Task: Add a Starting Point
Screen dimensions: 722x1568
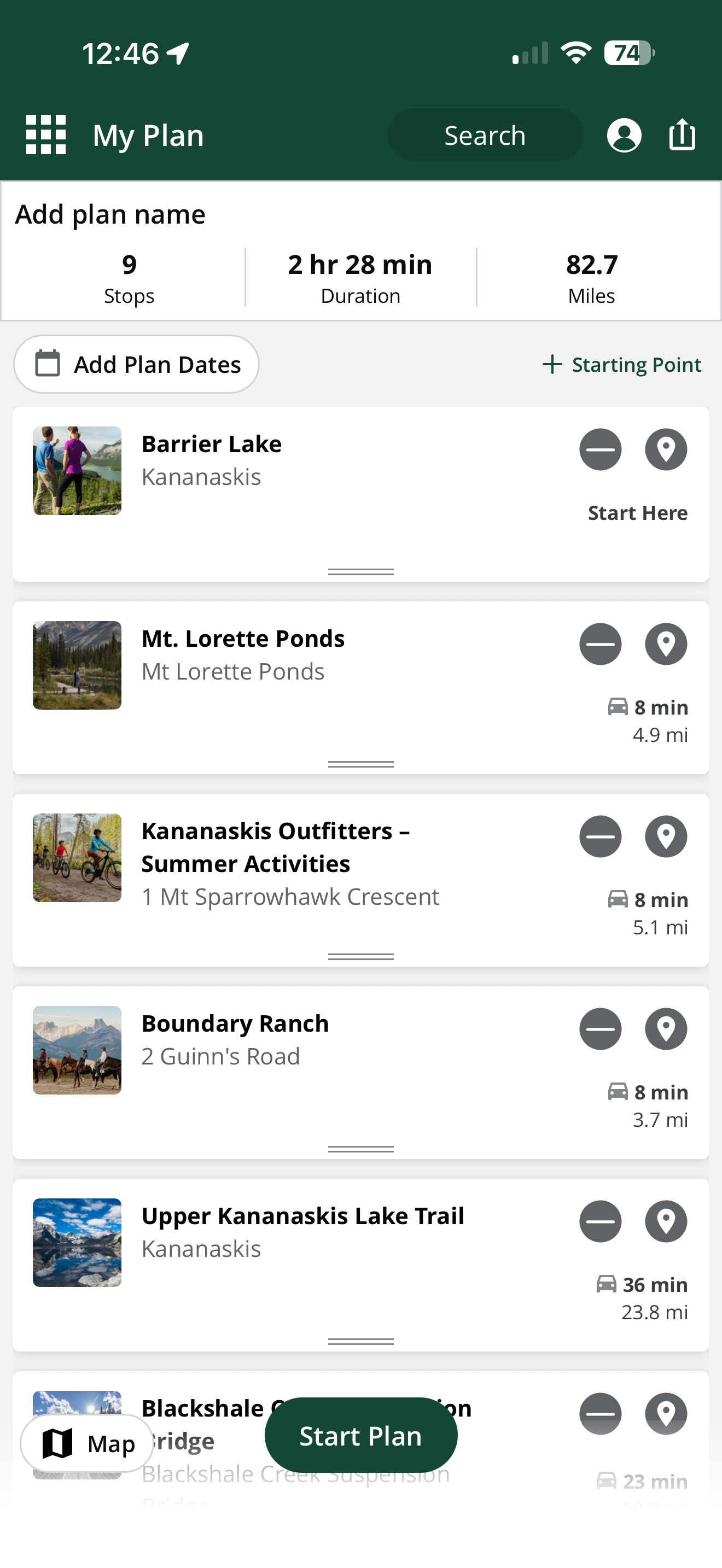Action: pyautogui.click(x=621, y=364)
